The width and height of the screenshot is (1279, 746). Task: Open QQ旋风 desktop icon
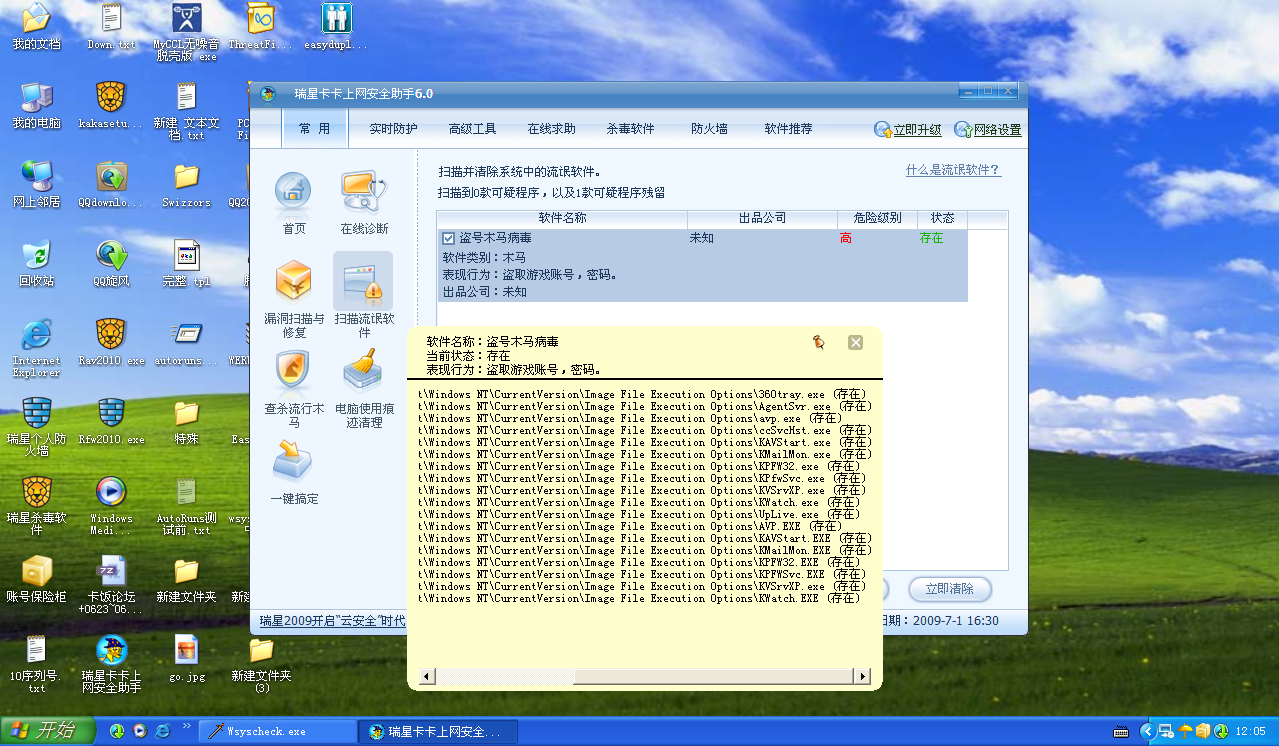111,262
